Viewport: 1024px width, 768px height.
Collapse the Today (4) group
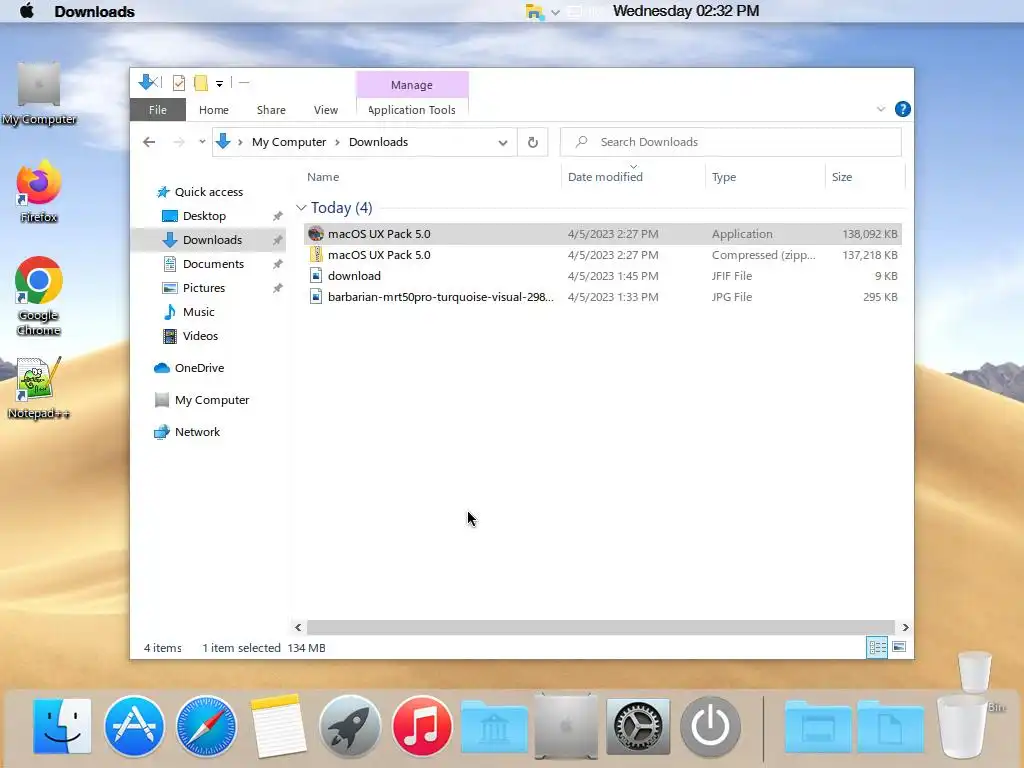tap(301, 208)
